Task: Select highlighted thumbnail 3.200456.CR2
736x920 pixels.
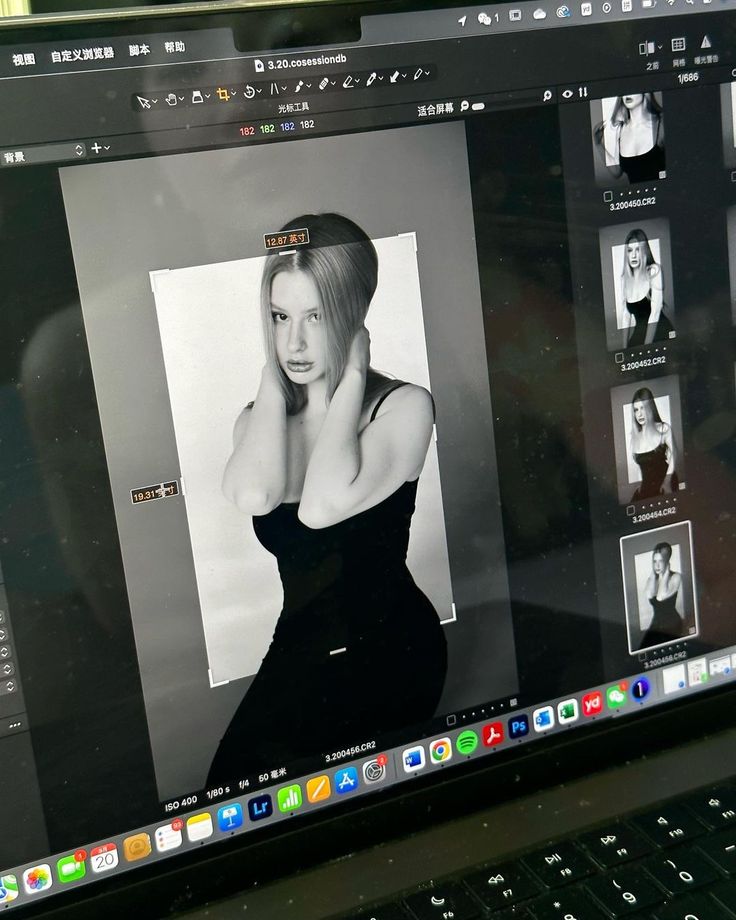Action: [659, 586]
